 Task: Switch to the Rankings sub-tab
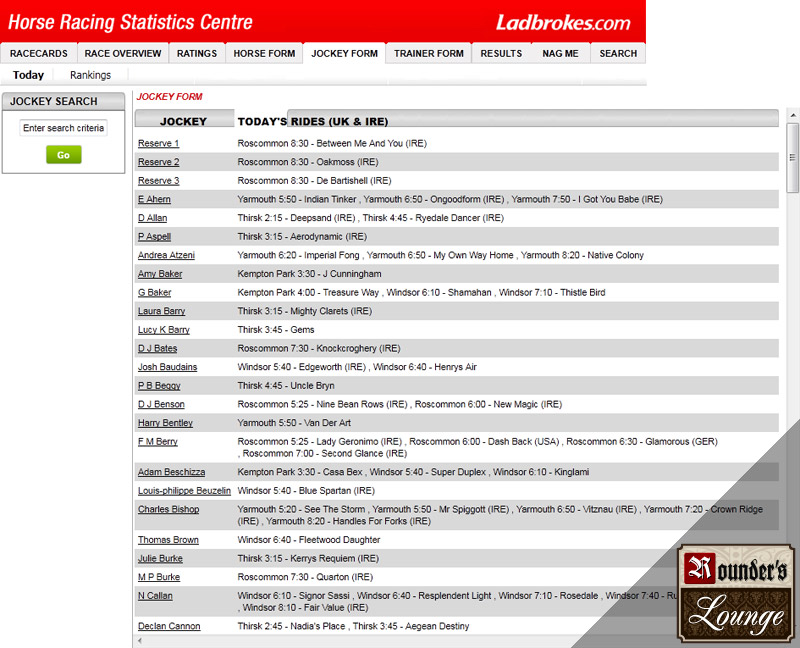coord(90,75)
